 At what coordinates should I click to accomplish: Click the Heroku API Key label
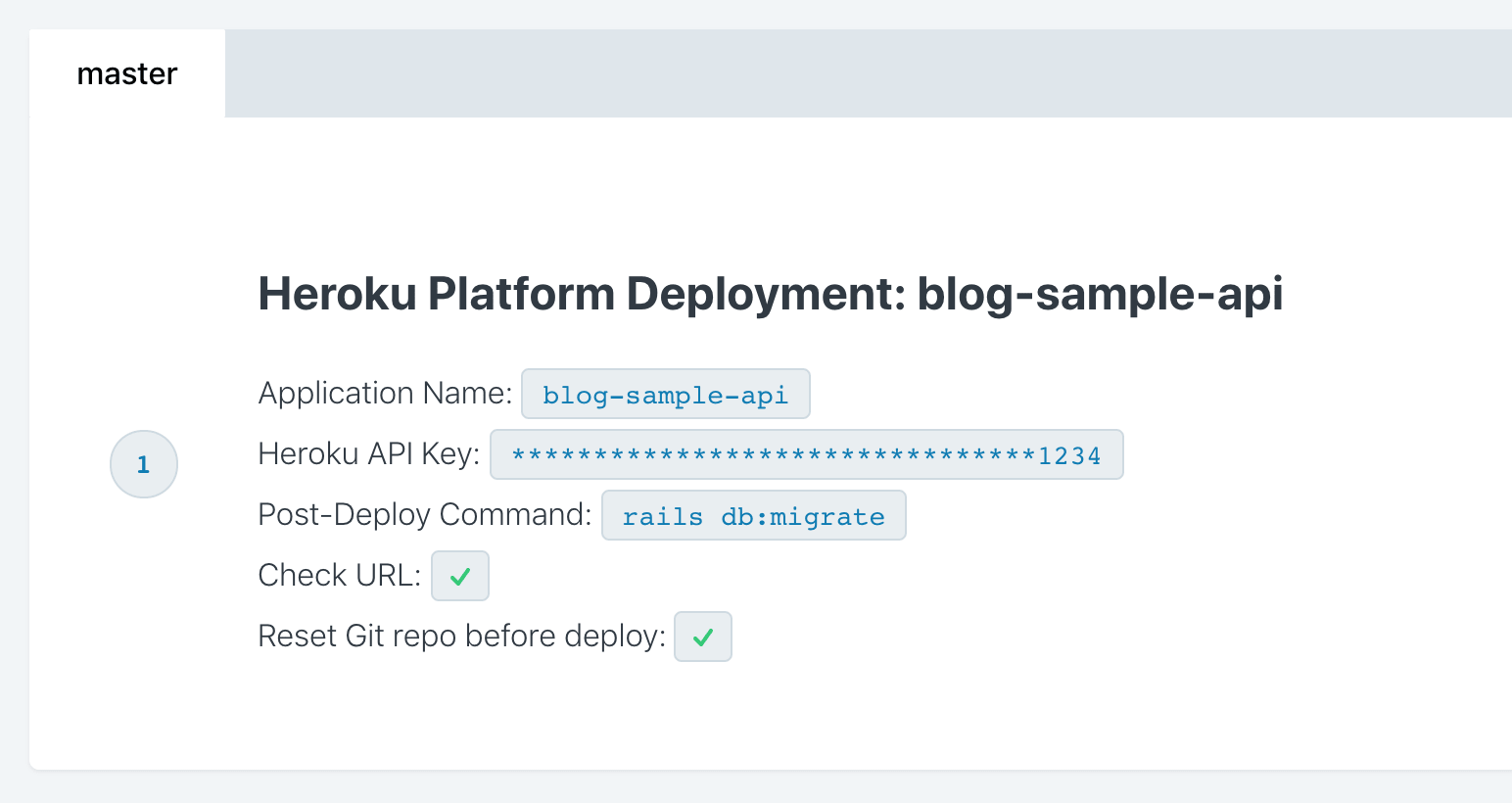tap(369, 453)
